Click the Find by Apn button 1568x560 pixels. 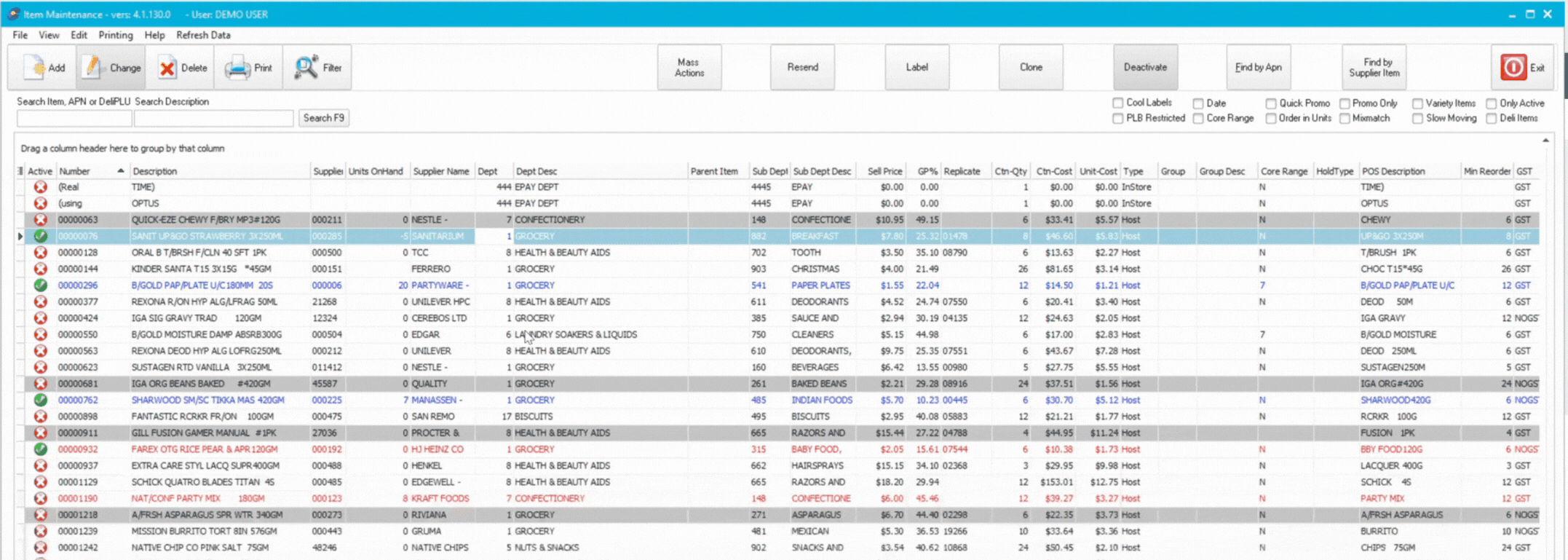click(x=1259, y=67)
